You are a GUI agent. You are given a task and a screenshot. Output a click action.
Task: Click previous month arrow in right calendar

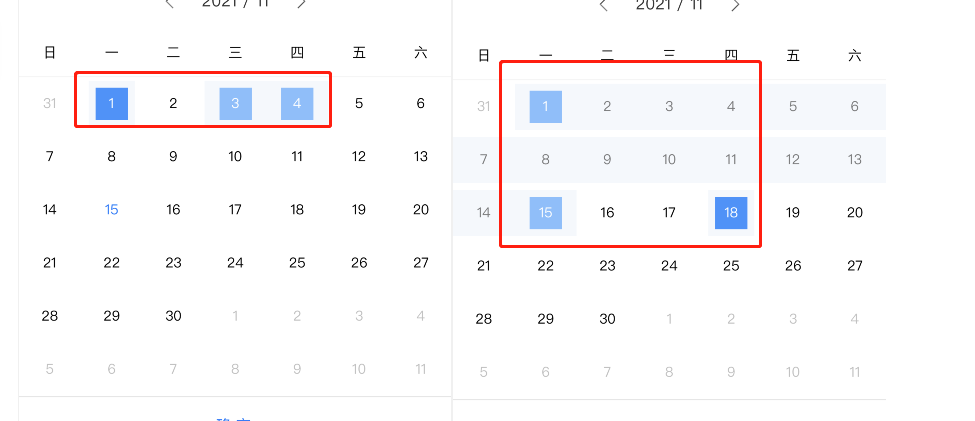[x=603, y=5]
